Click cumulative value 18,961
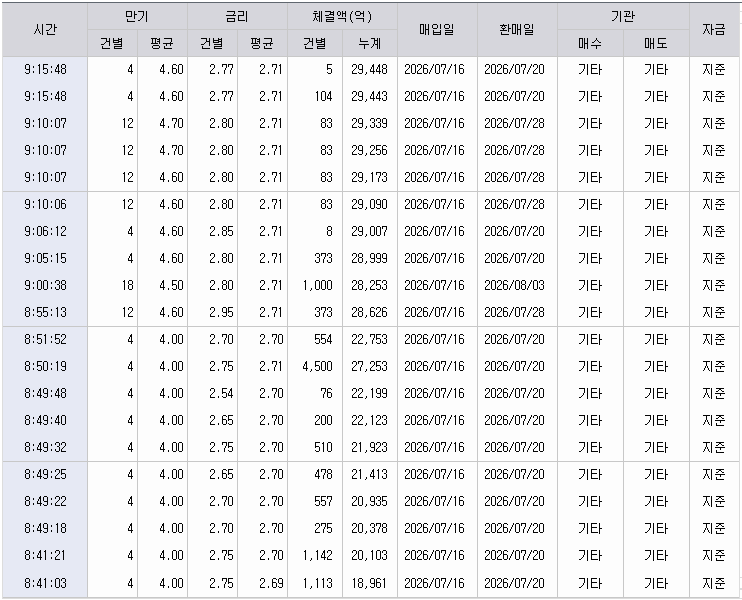Image resolution: width=742 pixels, height=600 pixels. click(x=370, y=583)
